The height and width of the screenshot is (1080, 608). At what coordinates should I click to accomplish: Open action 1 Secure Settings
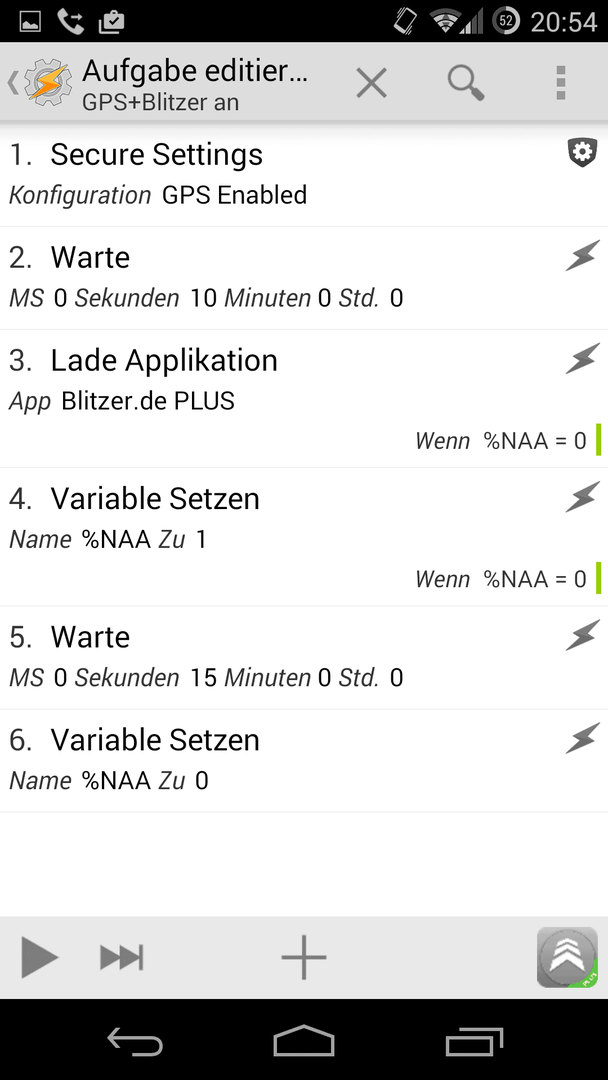click(x=304, y=175)
